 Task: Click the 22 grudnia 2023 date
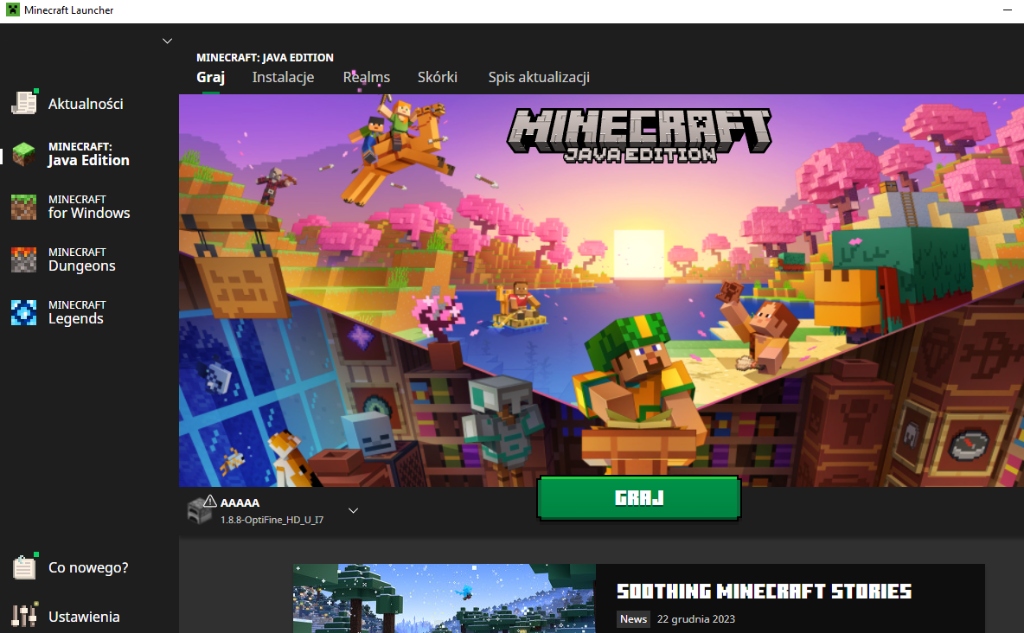click(x=696, y=619)
